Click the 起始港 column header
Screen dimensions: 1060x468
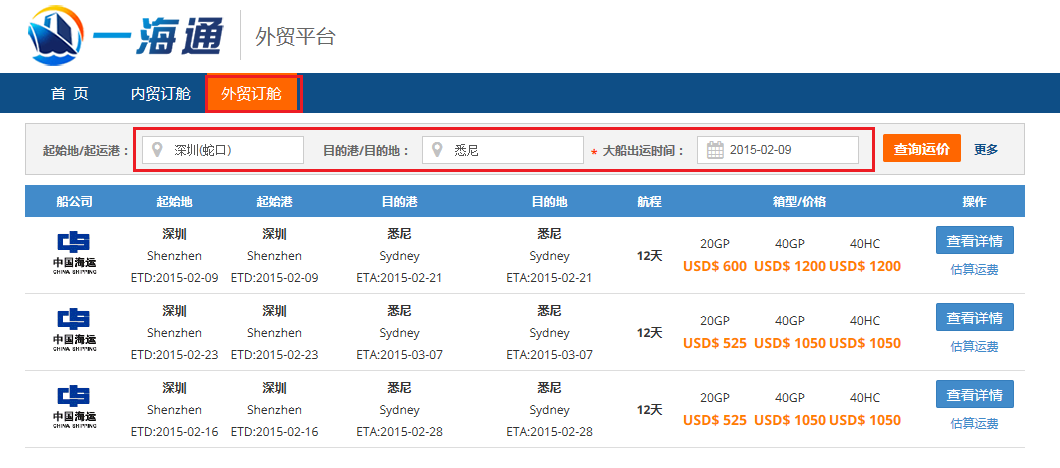point(274,202)
